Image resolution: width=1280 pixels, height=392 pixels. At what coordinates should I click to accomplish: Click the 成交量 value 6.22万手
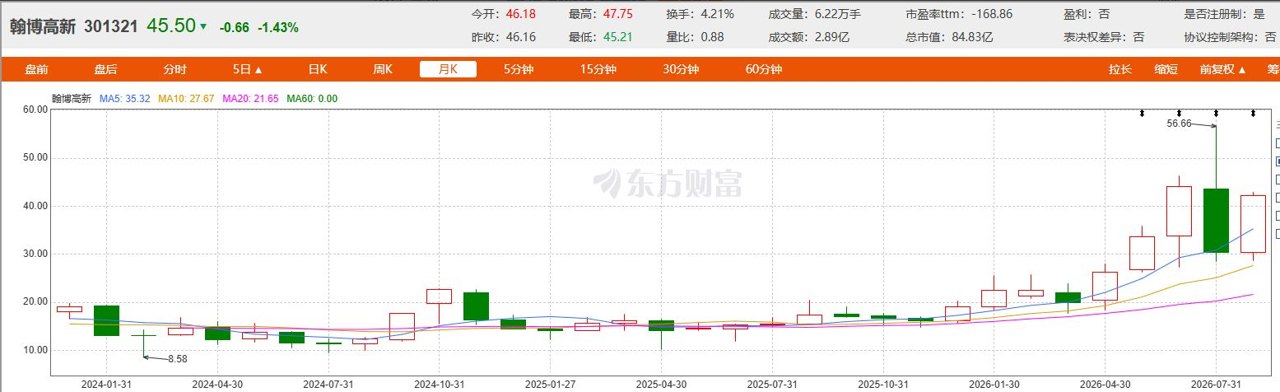[x=839, y=14]
